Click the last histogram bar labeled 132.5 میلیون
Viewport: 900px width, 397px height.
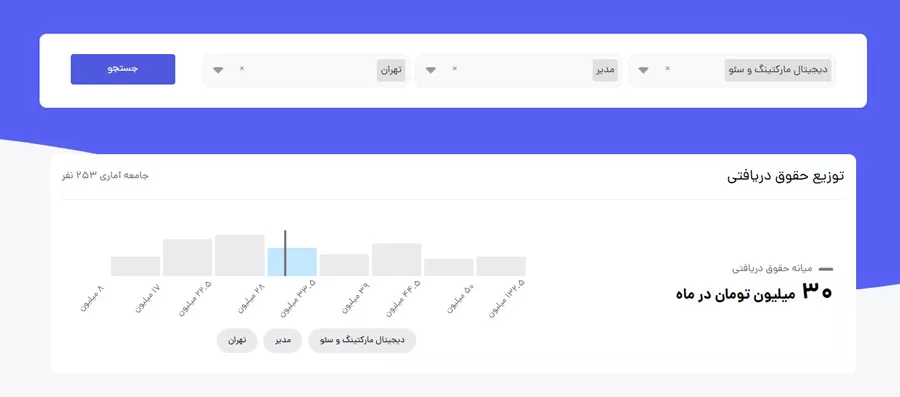click(x=501, y=266)
